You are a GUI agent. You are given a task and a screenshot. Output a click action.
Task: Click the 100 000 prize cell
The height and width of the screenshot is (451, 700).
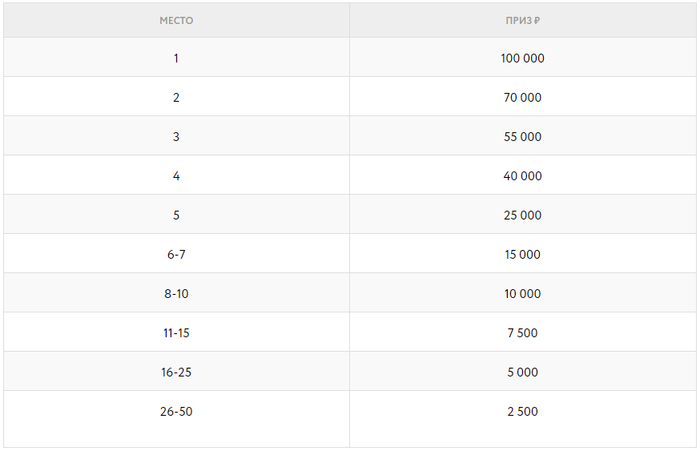click(522, 59)
